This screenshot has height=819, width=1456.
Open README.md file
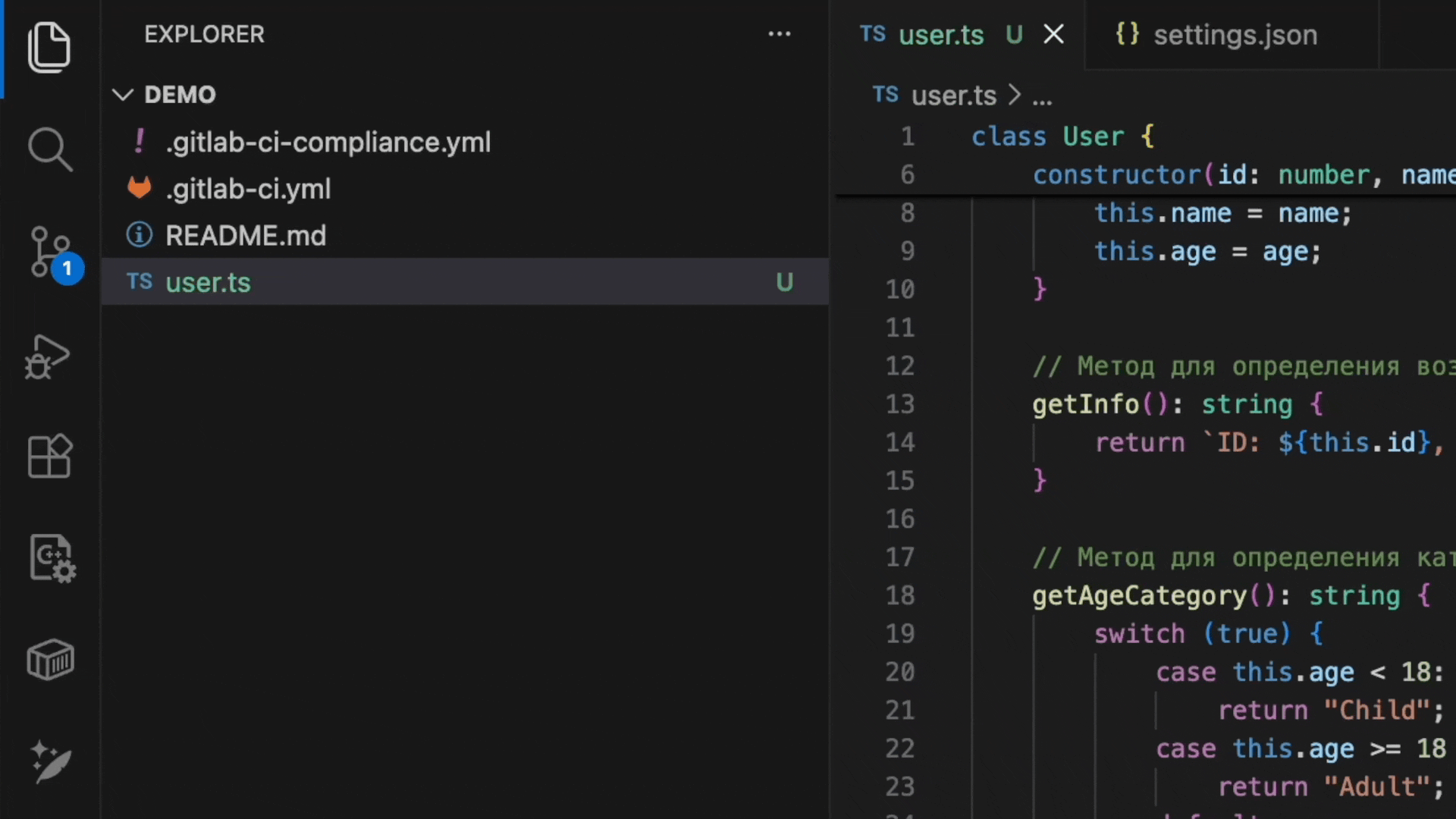(x=464, y=236)
